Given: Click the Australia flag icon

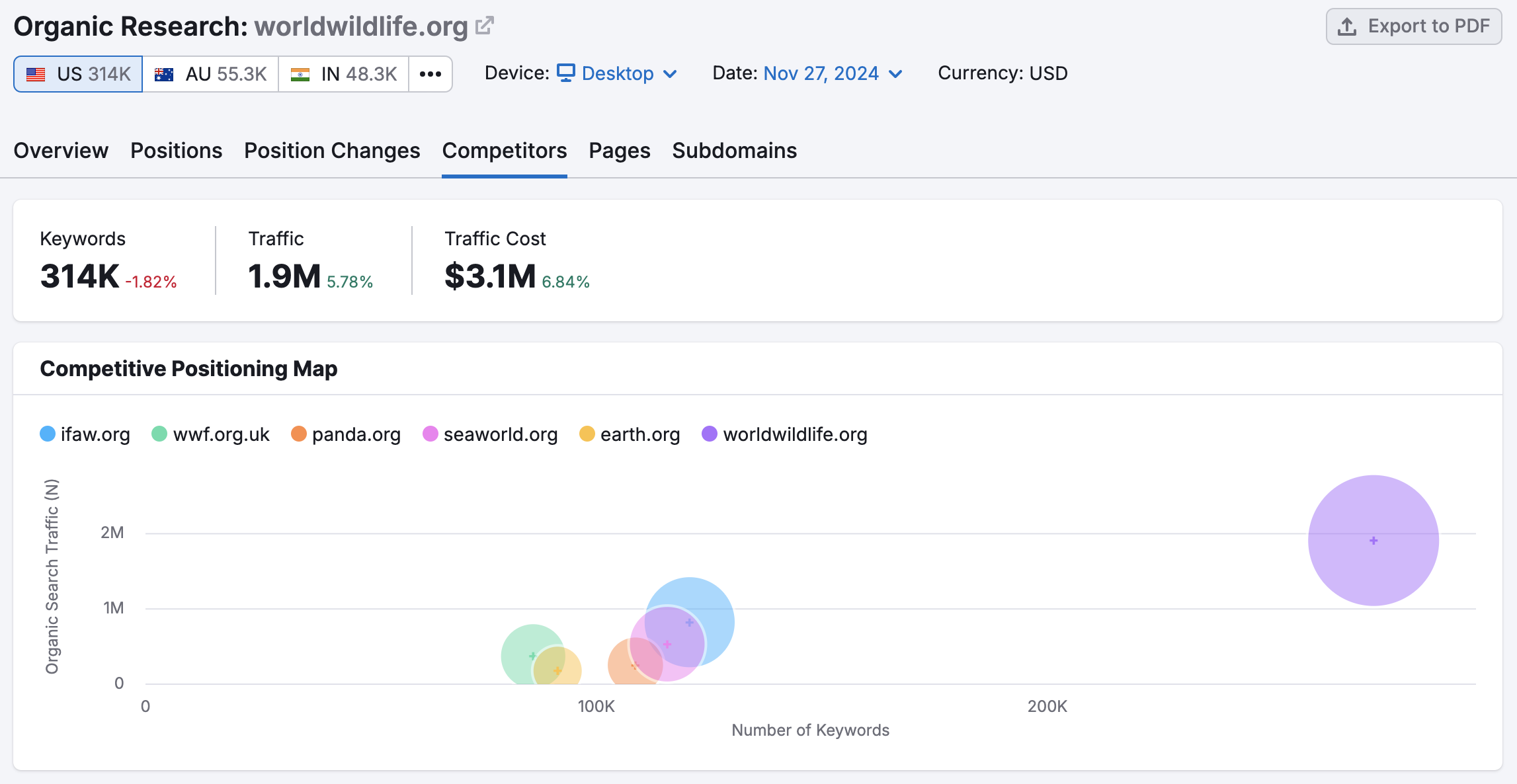Looking at the screenshot, I should [x=163, y=75].
